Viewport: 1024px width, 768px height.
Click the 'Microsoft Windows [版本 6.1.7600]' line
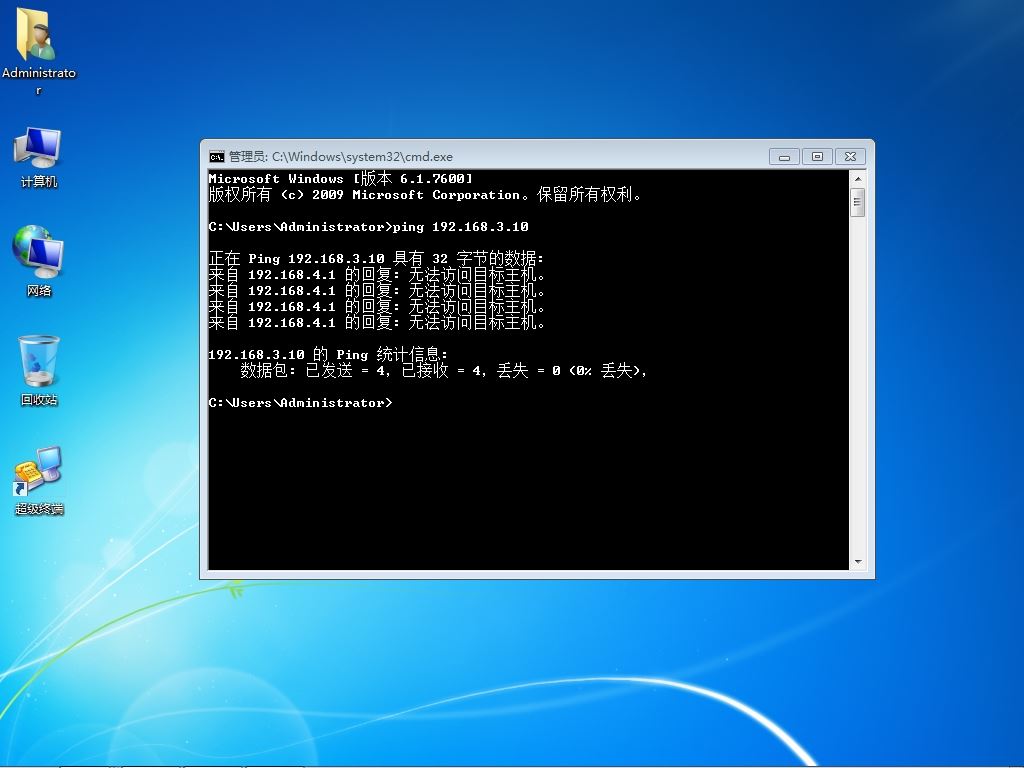[340, 178]
